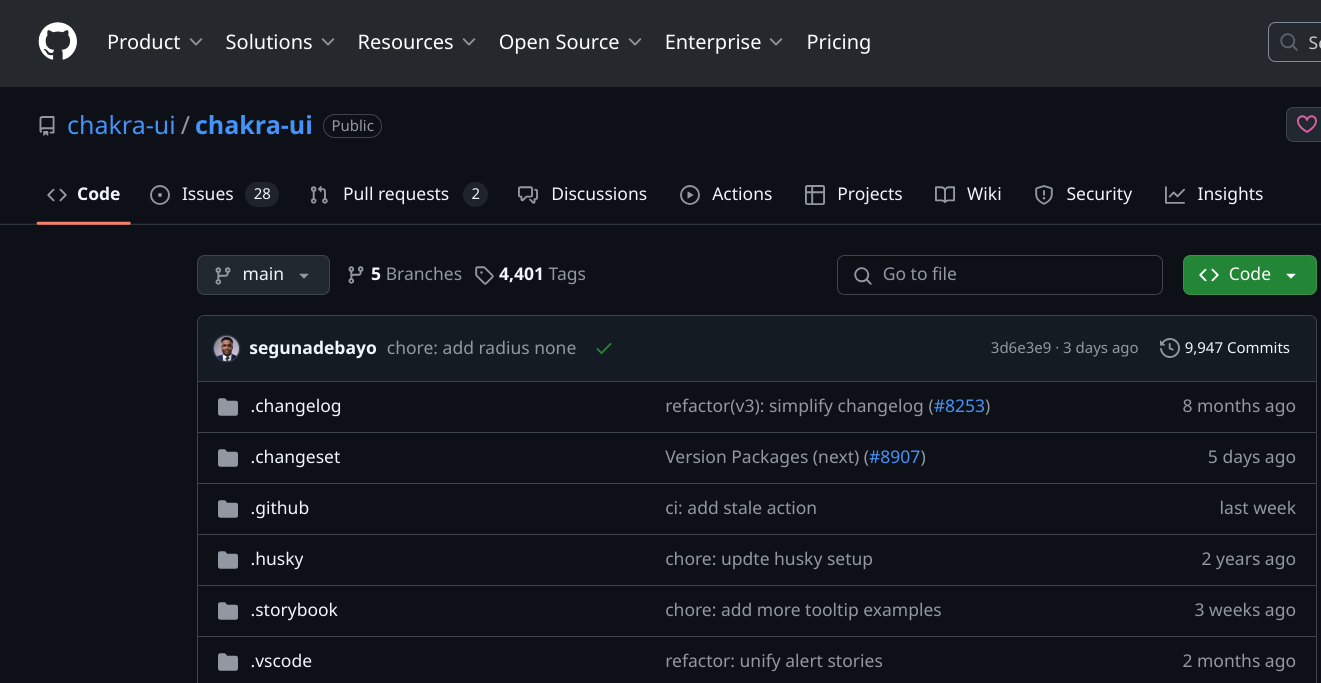Open the Pull requests tab
This screenshot has height=683, width=1321.
(395, 194)
